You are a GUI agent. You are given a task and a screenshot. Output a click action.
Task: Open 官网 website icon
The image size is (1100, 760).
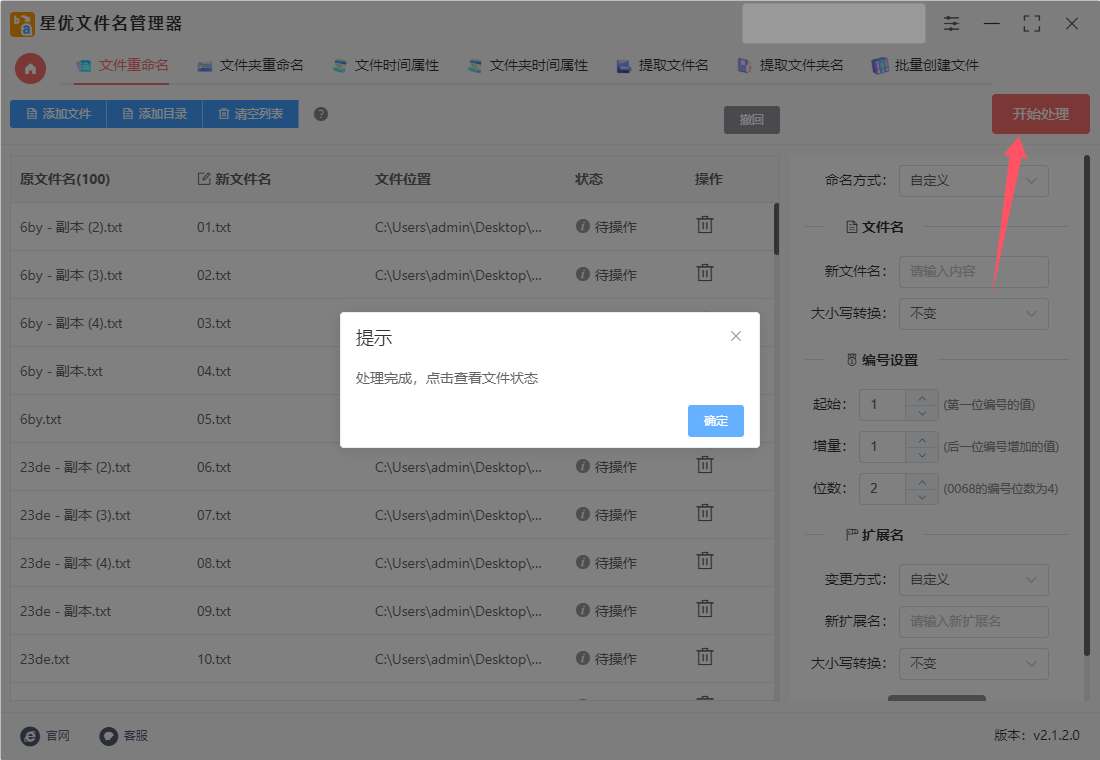tap(30, 735)
